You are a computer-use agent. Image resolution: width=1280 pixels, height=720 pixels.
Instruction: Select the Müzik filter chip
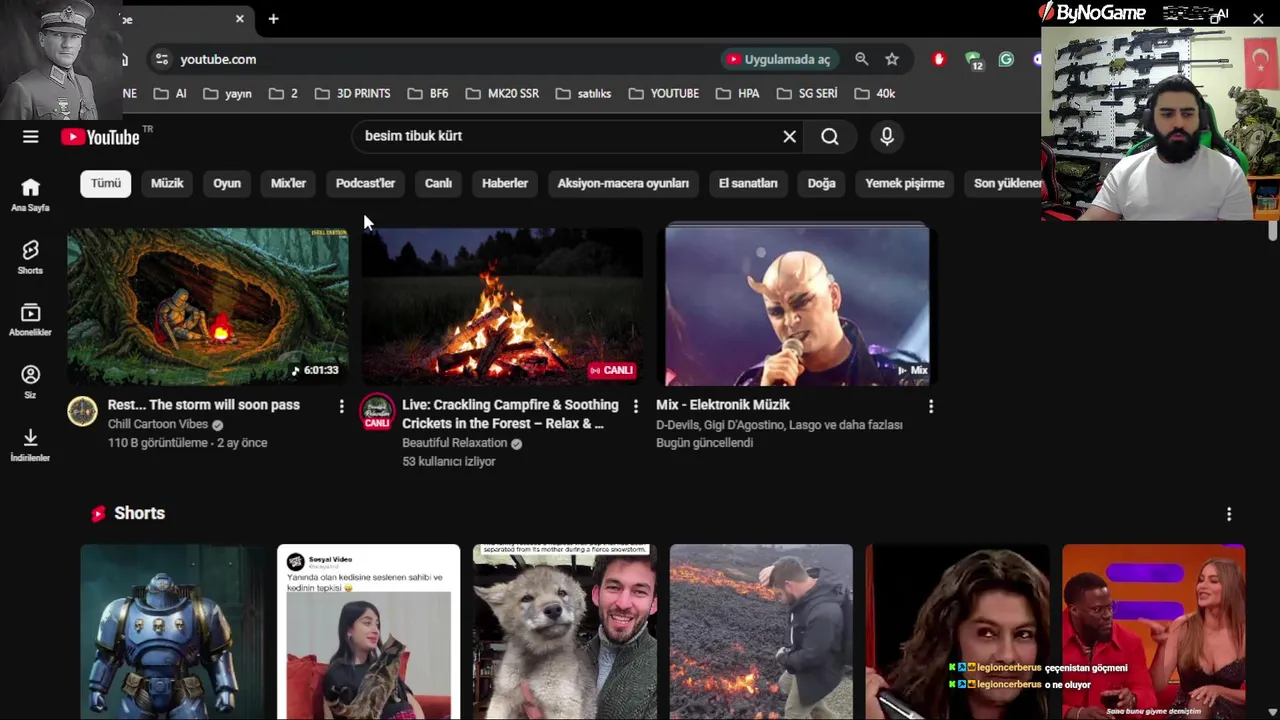[x=167, y=183]
